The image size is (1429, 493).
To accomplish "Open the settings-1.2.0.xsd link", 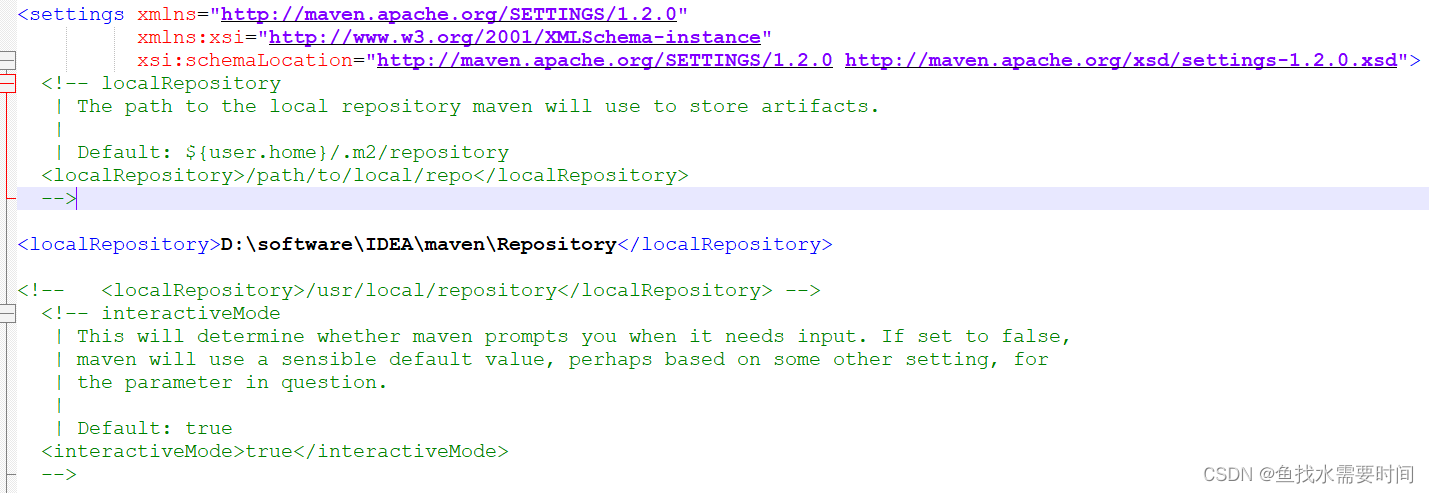I will pyautogui.click(x=1121, y=60).
